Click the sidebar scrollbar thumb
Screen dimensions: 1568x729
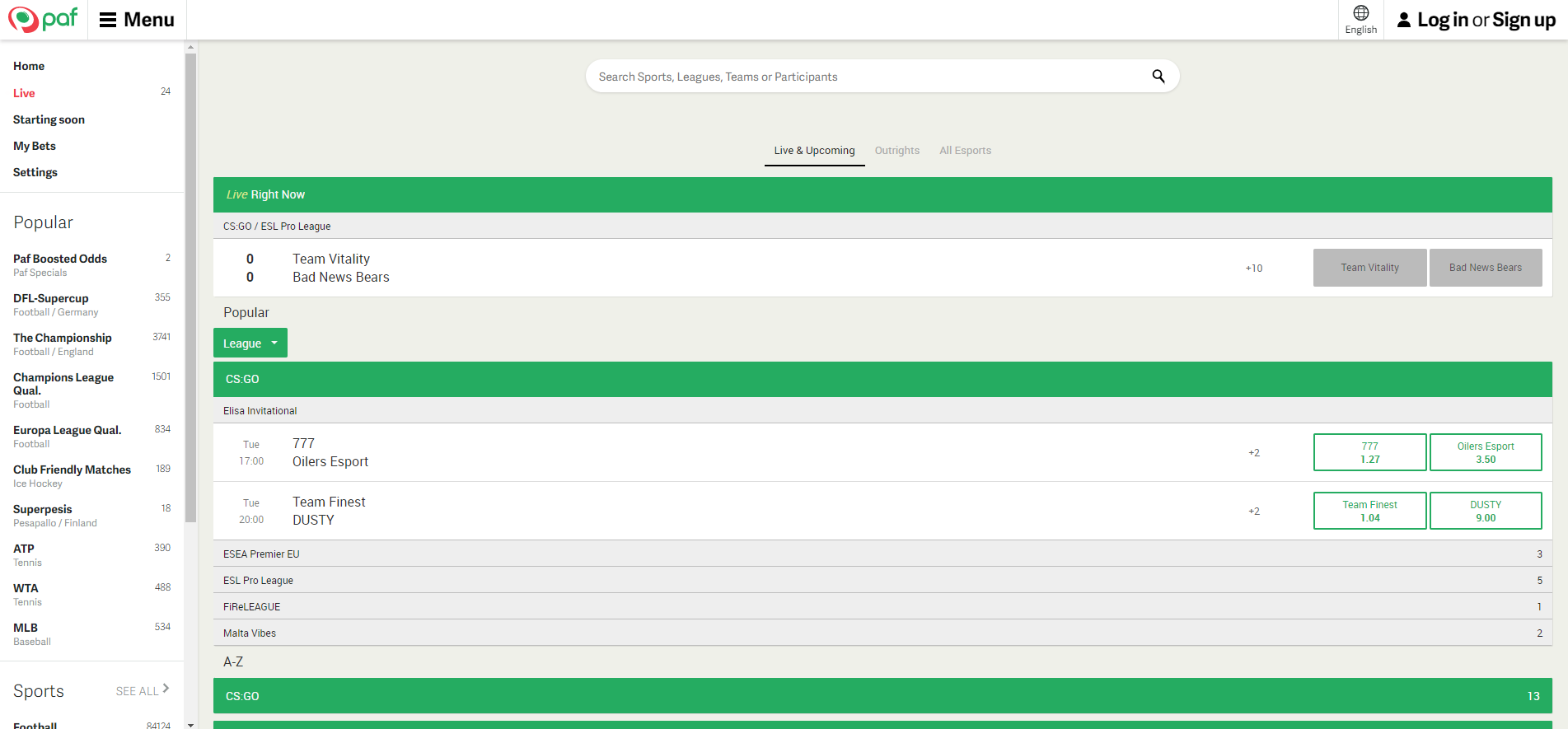click(190, 288)
